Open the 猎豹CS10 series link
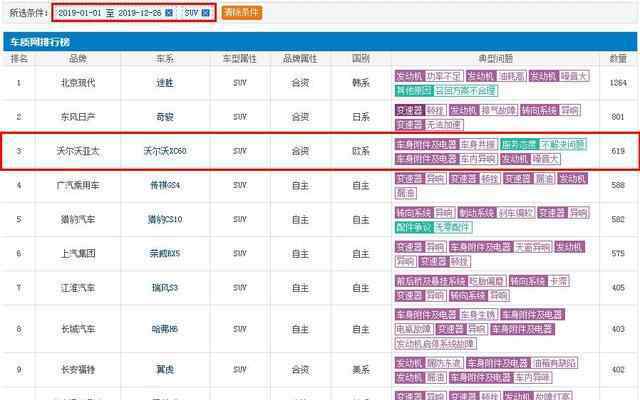This screenshot has height=400, width=640. tap(165, 220)
